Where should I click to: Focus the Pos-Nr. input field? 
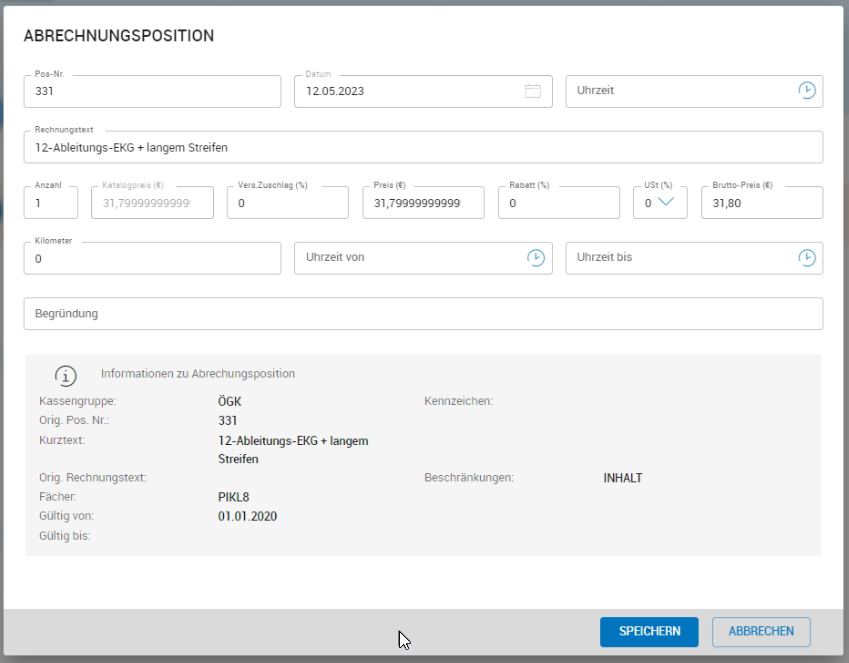tap(152, 91)
